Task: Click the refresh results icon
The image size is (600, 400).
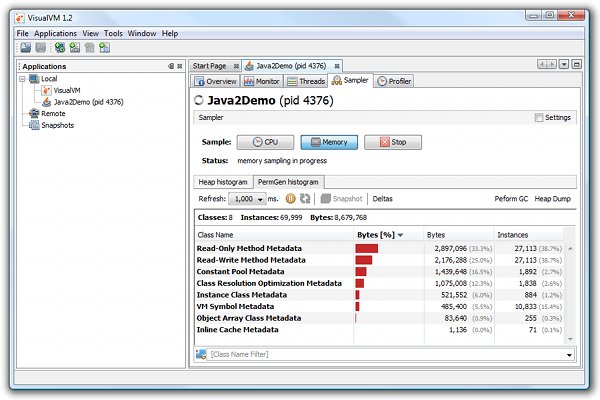Action: [306, 199]
